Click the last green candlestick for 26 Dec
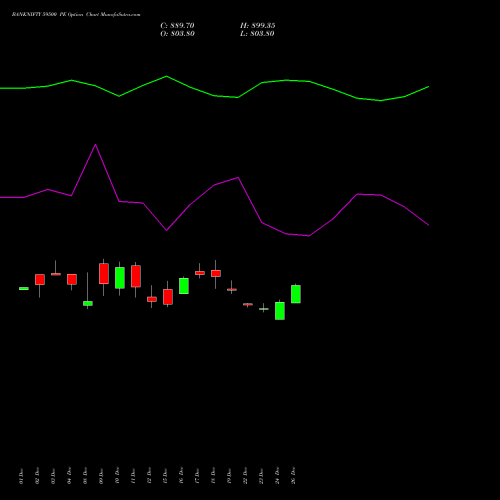The height and width of the screenshot is (500, 500). coord(296,294)
